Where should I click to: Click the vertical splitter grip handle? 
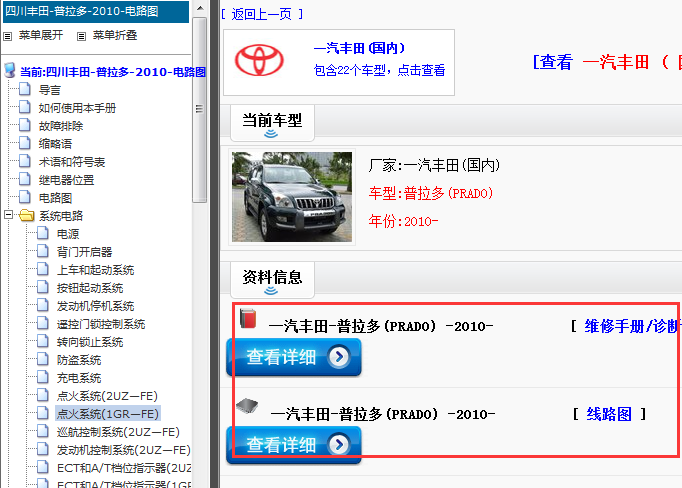click(x=200, y=109)
